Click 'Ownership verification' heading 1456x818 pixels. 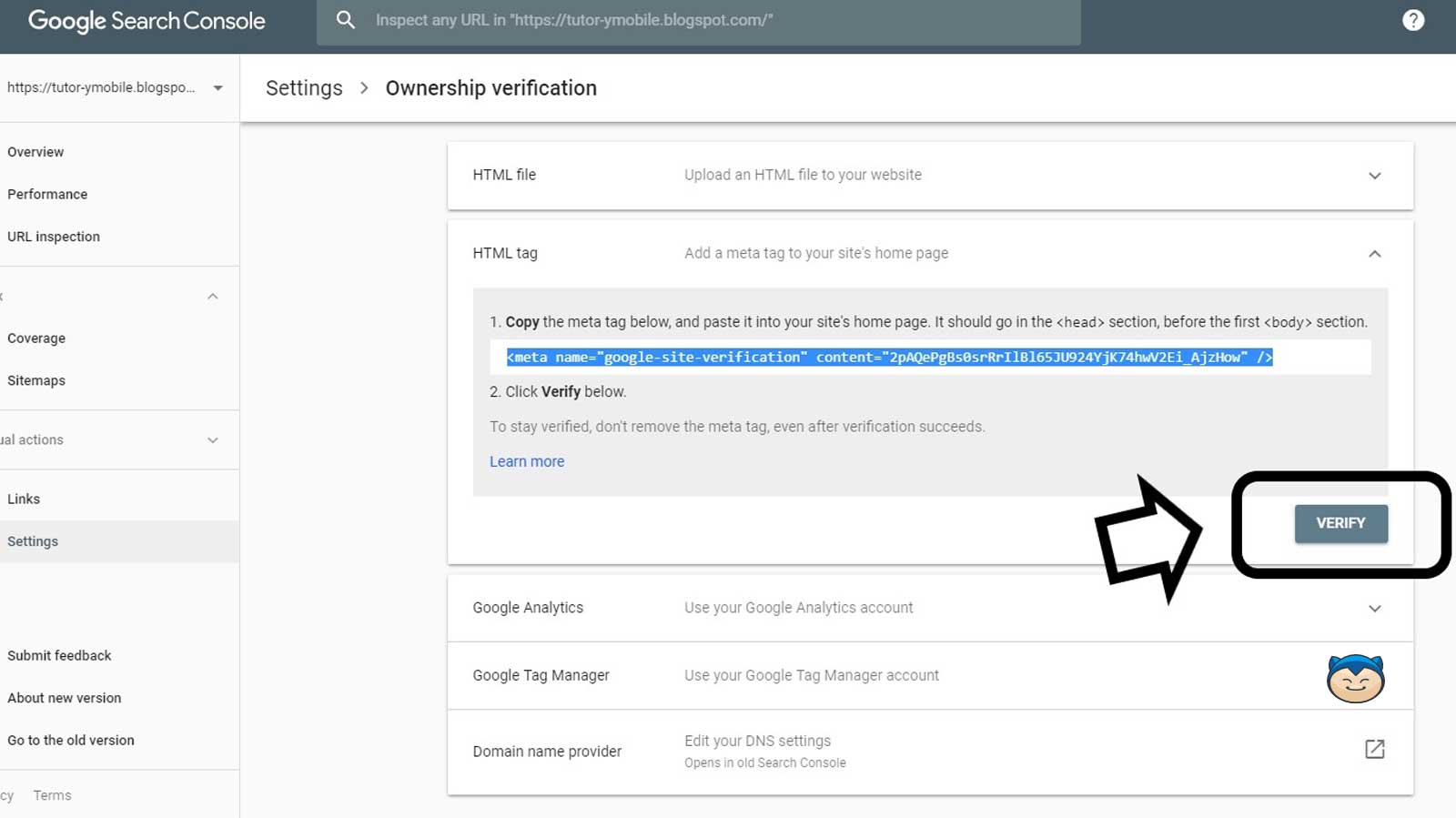491,88
